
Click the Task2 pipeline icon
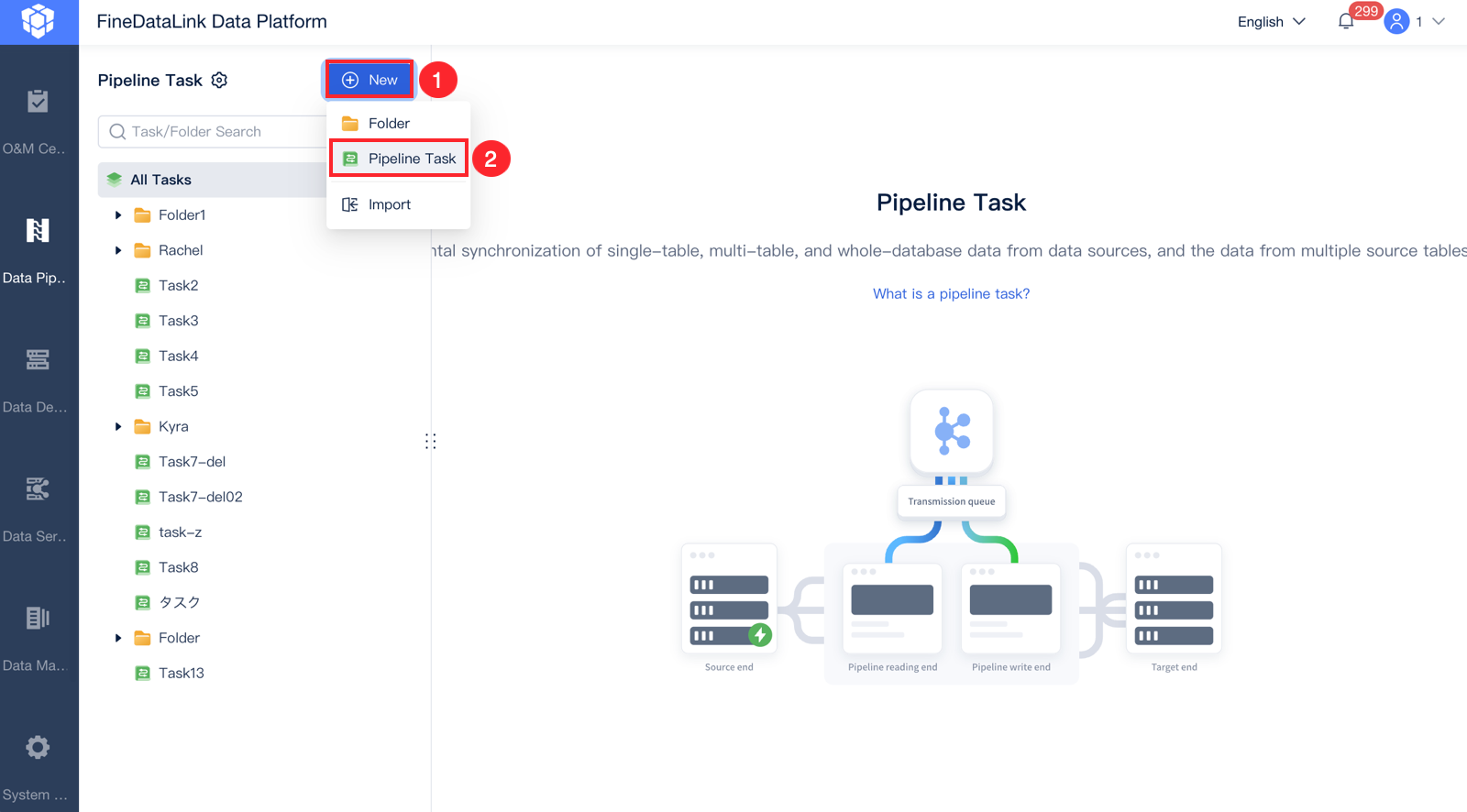(x=143, y=285)
